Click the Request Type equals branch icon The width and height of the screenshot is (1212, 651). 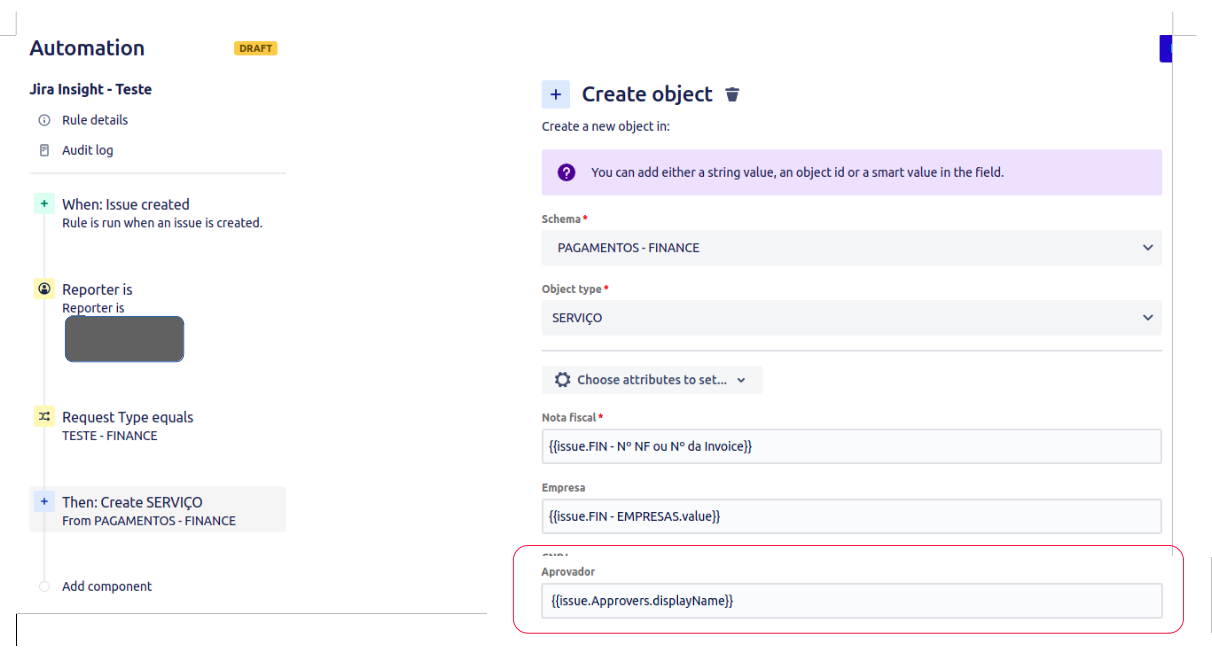click(44, 416)
